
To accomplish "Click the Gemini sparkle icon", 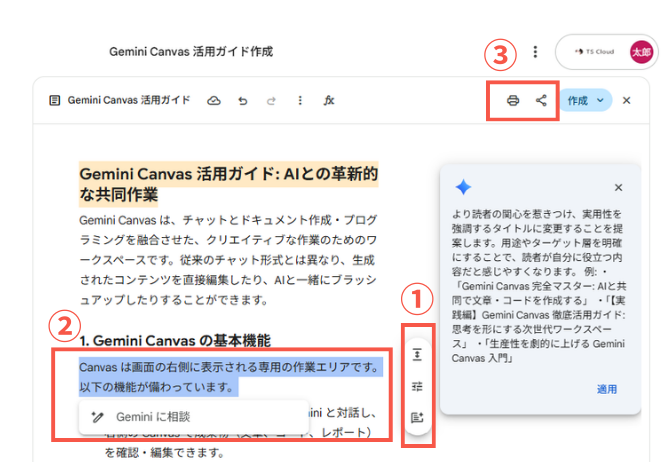I will pos(463,187).
